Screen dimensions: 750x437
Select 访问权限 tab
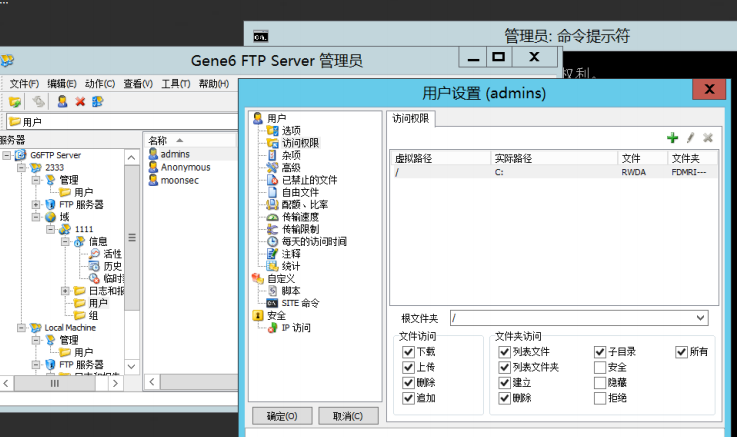[411, 119]
